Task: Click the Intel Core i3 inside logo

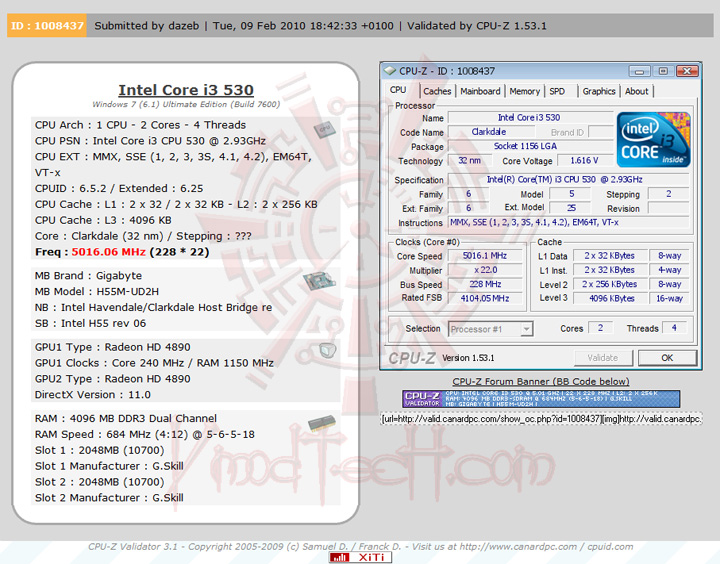Action: point(653,140)
